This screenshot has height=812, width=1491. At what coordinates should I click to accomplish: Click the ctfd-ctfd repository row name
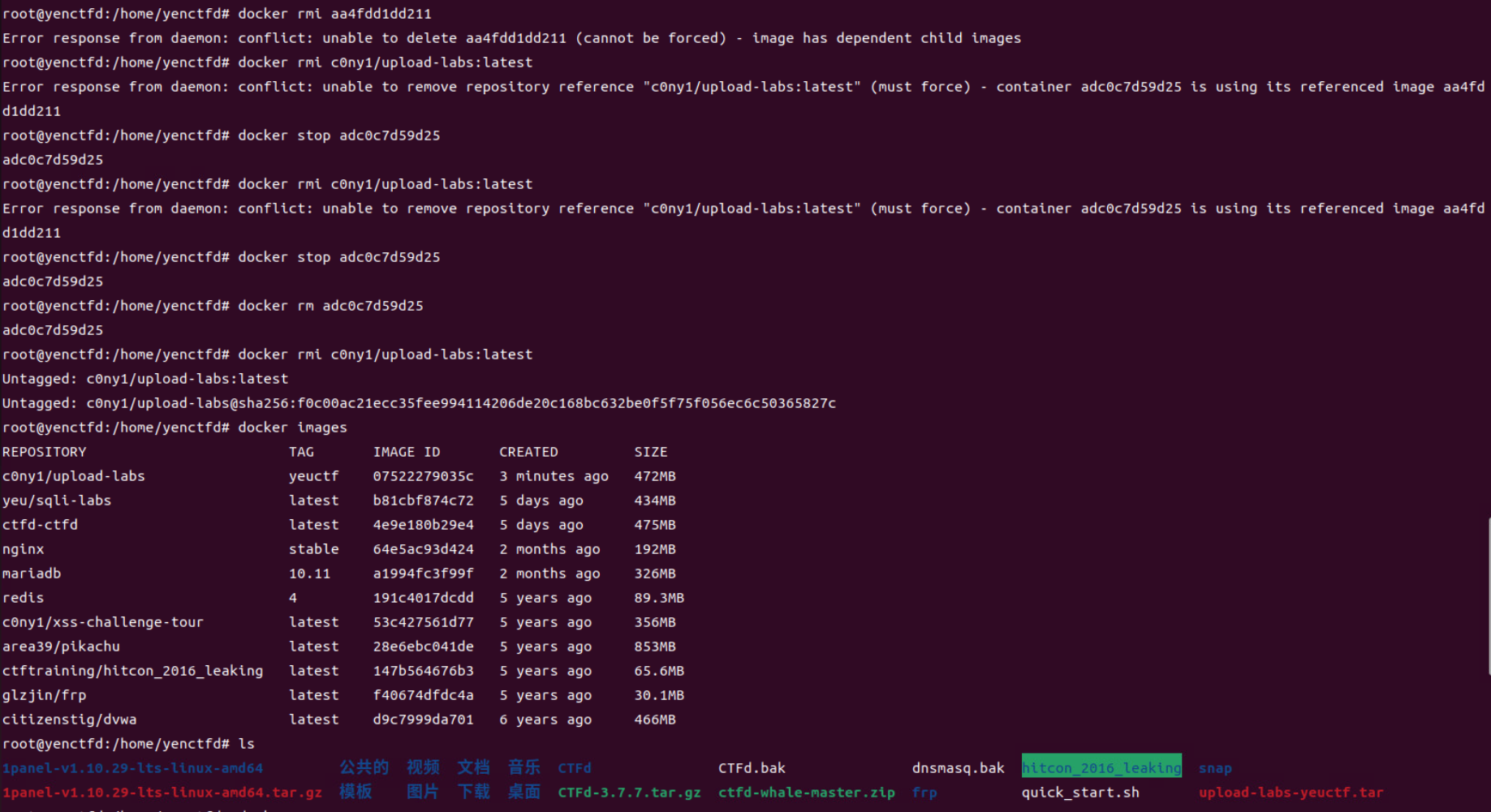(40, 525)
